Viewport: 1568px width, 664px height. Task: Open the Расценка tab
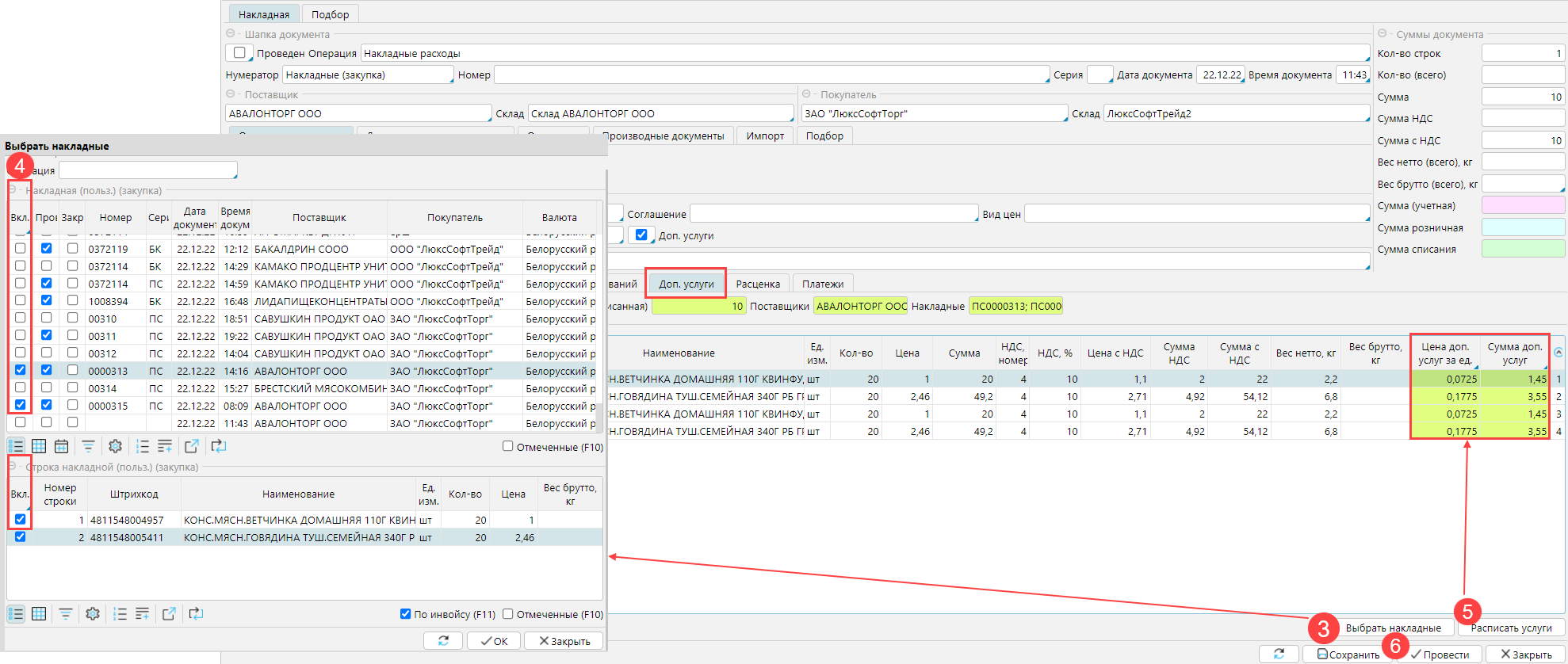(758, 284)
